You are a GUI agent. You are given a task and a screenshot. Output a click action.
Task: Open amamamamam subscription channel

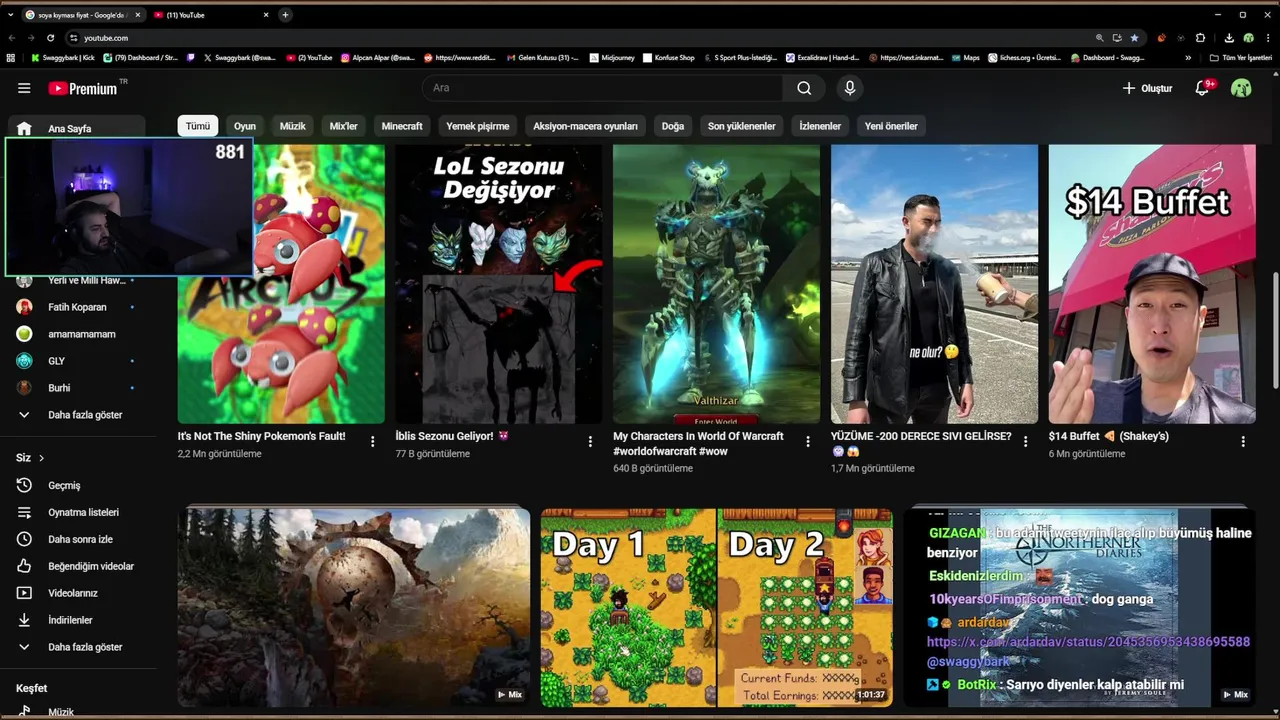coord(79,334)
